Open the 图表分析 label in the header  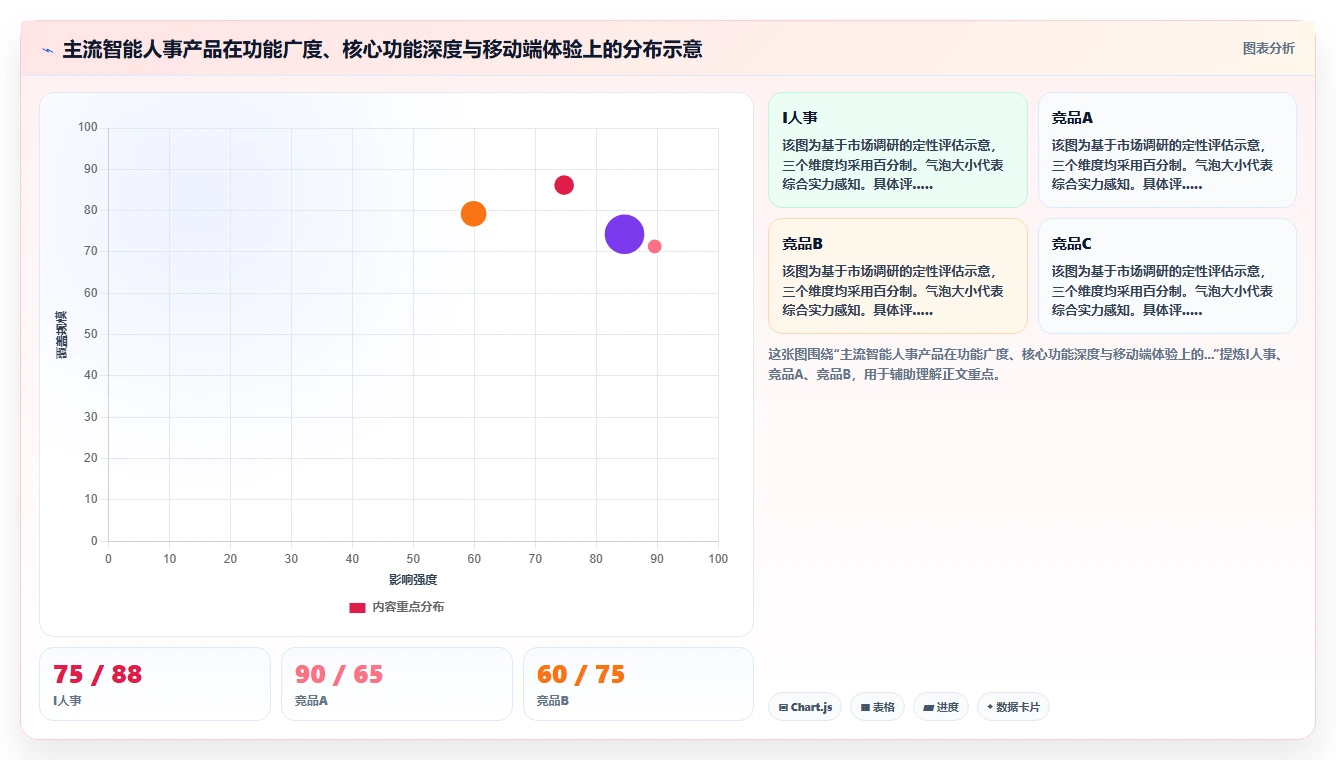(1268, 48)
